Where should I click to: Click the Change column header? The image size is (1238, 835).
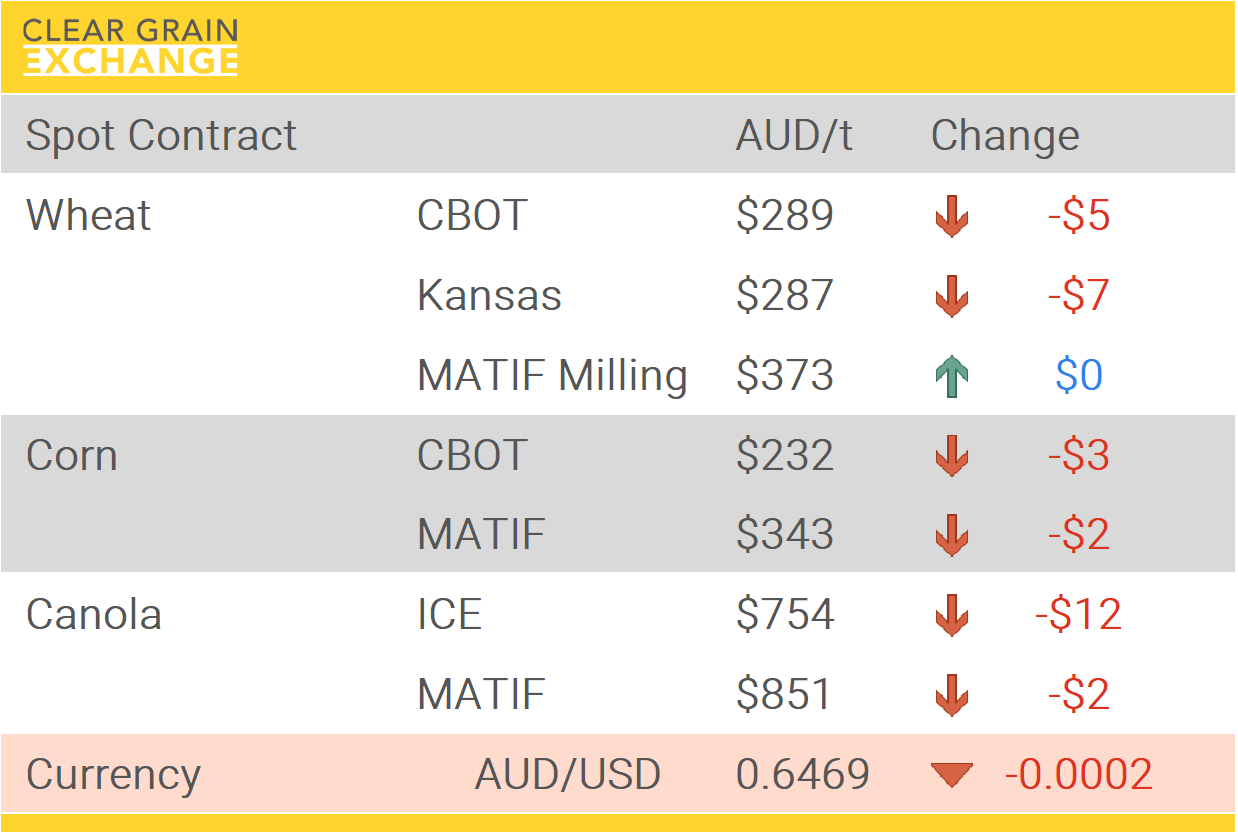[1004, 135]
